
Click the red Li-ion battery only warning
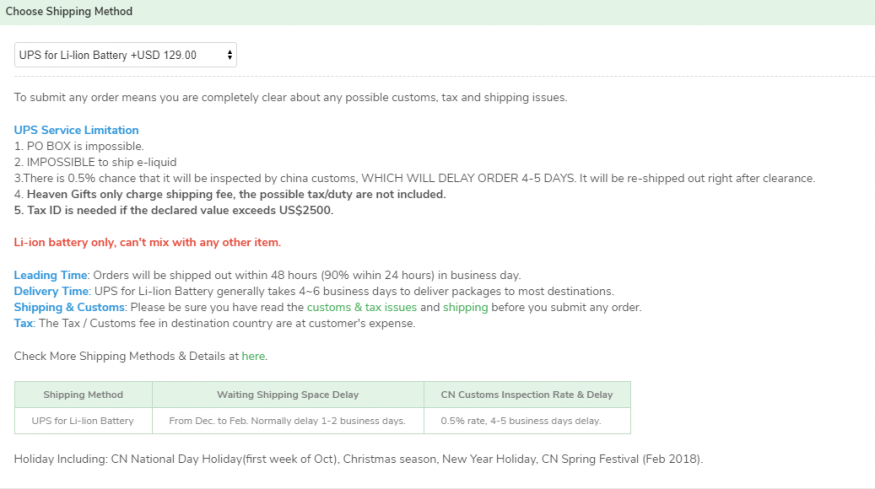147,243
